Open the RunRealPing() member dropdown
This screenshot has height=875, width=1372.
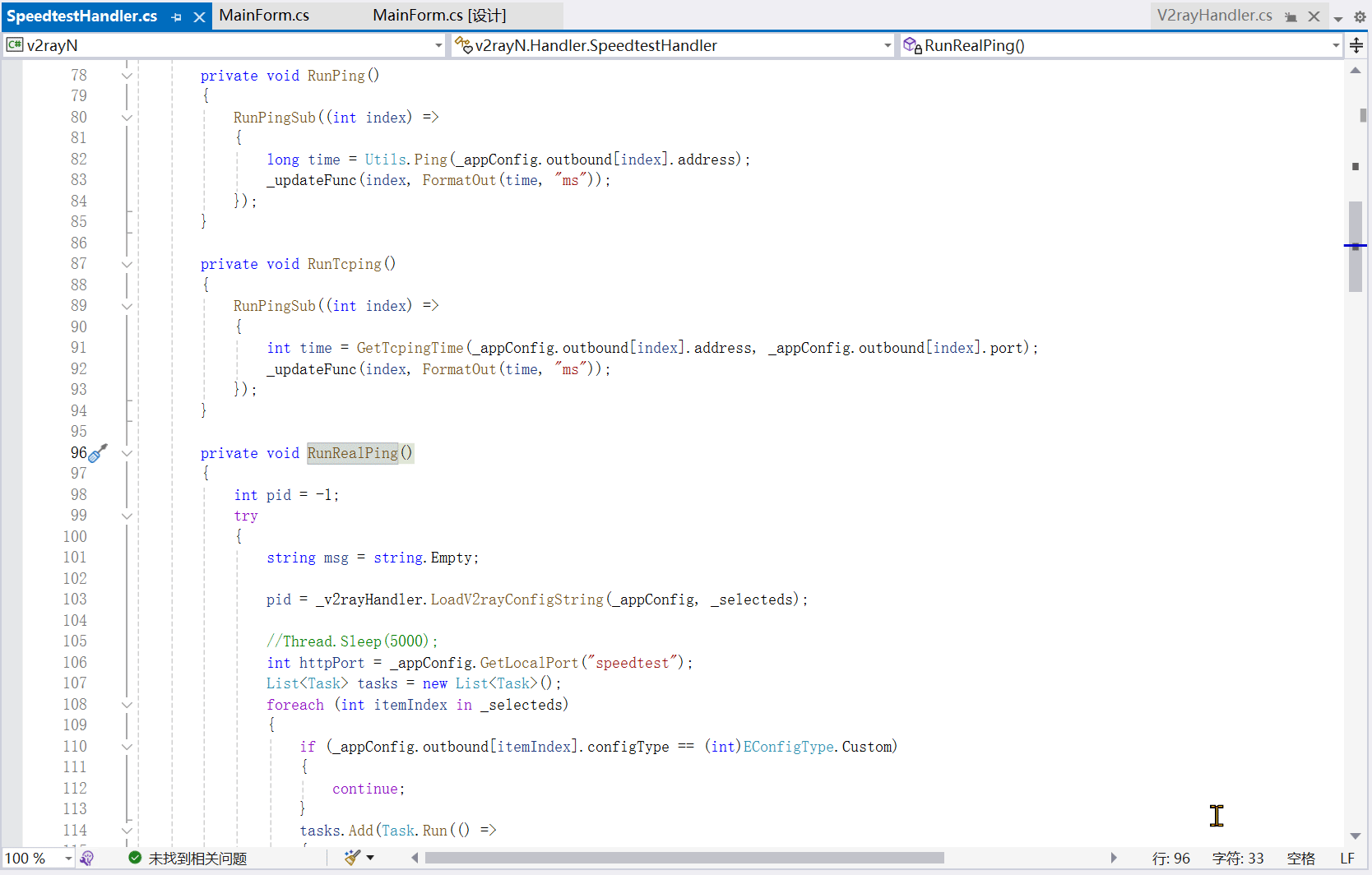(x=1335, y=46)
